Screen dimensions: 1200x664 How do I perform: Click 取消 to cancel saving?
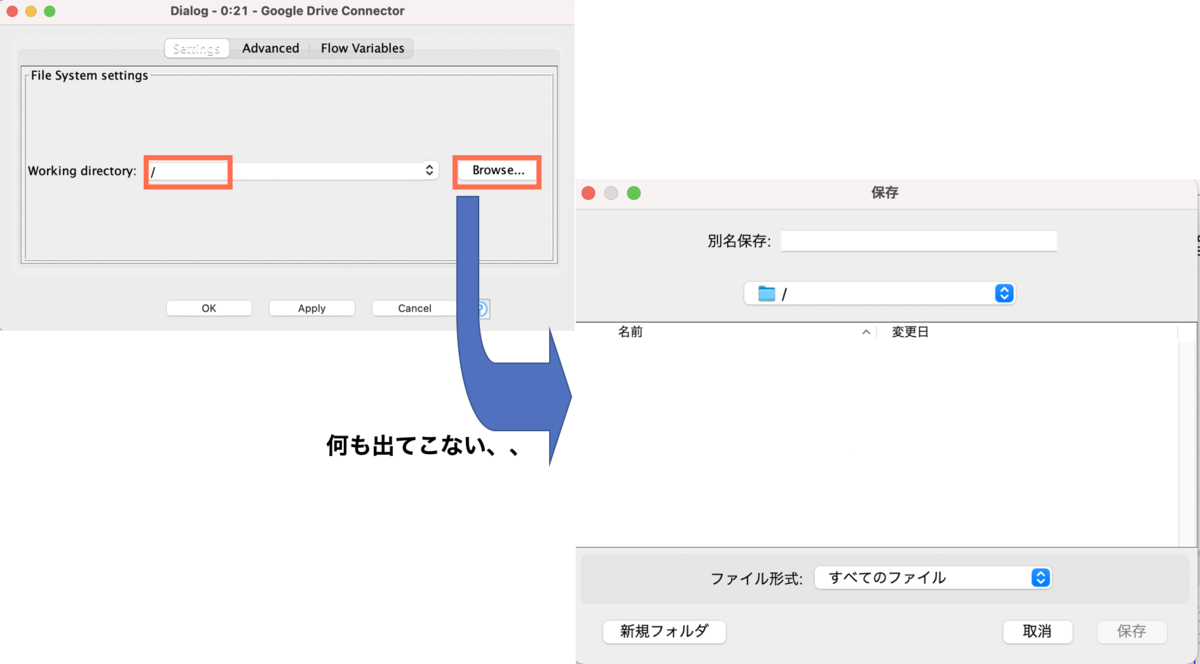tap(1038, 632)
